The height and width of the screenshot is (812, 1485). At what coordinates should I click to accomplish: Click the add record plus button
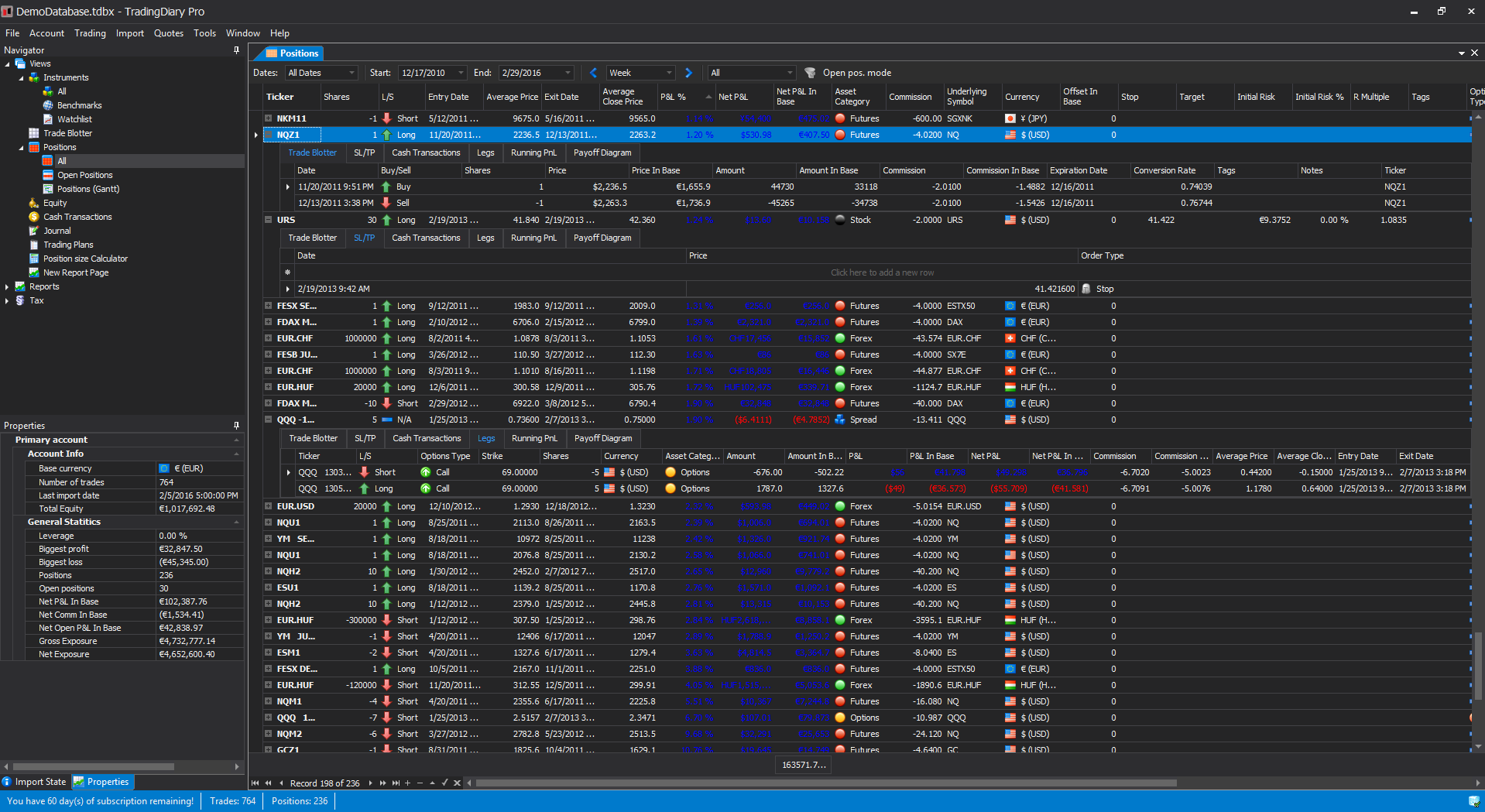(408, 783)
